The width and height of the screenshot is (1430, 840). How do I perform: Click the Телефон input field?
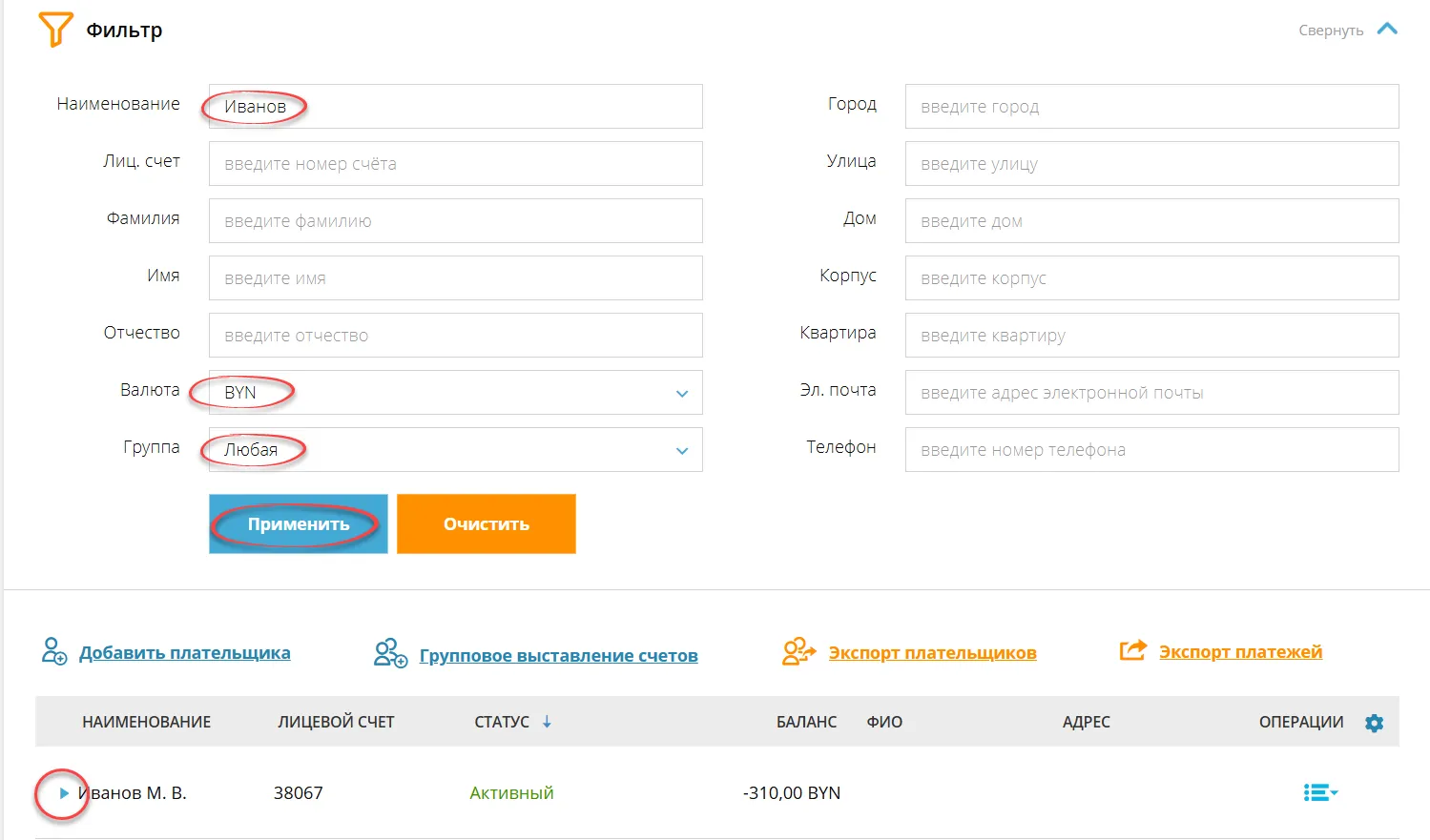[1150, 450]
